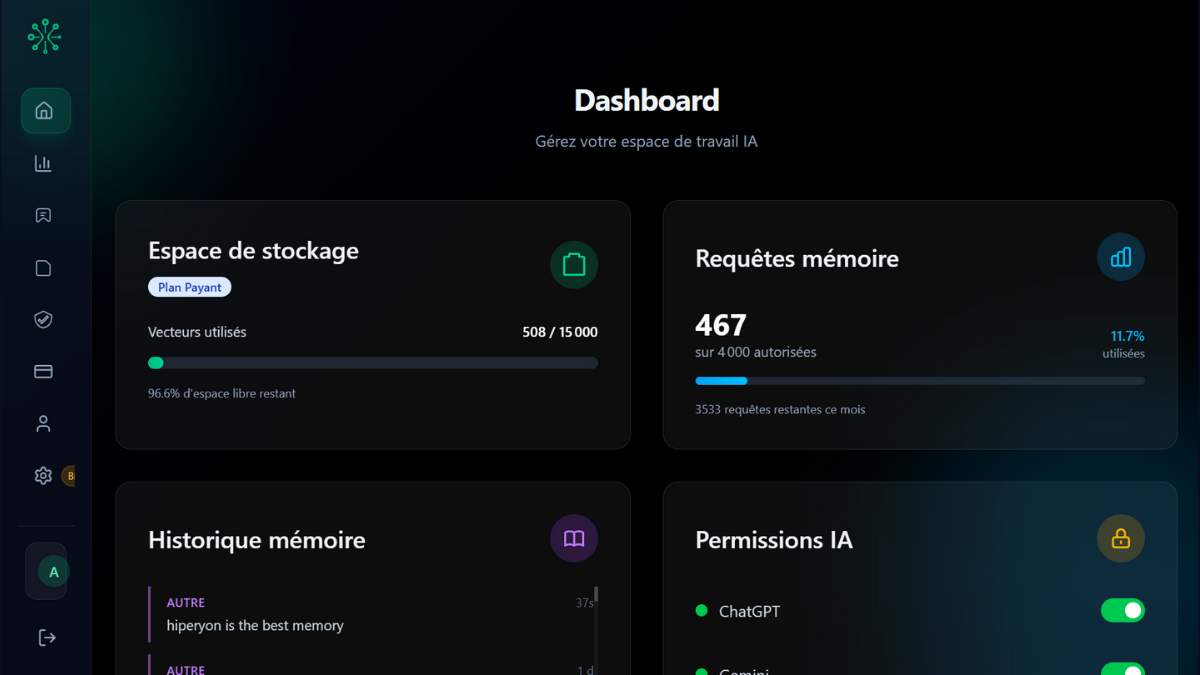
Task: Disable the ChatGPT permission toggle
Action: click(1122, 611)
